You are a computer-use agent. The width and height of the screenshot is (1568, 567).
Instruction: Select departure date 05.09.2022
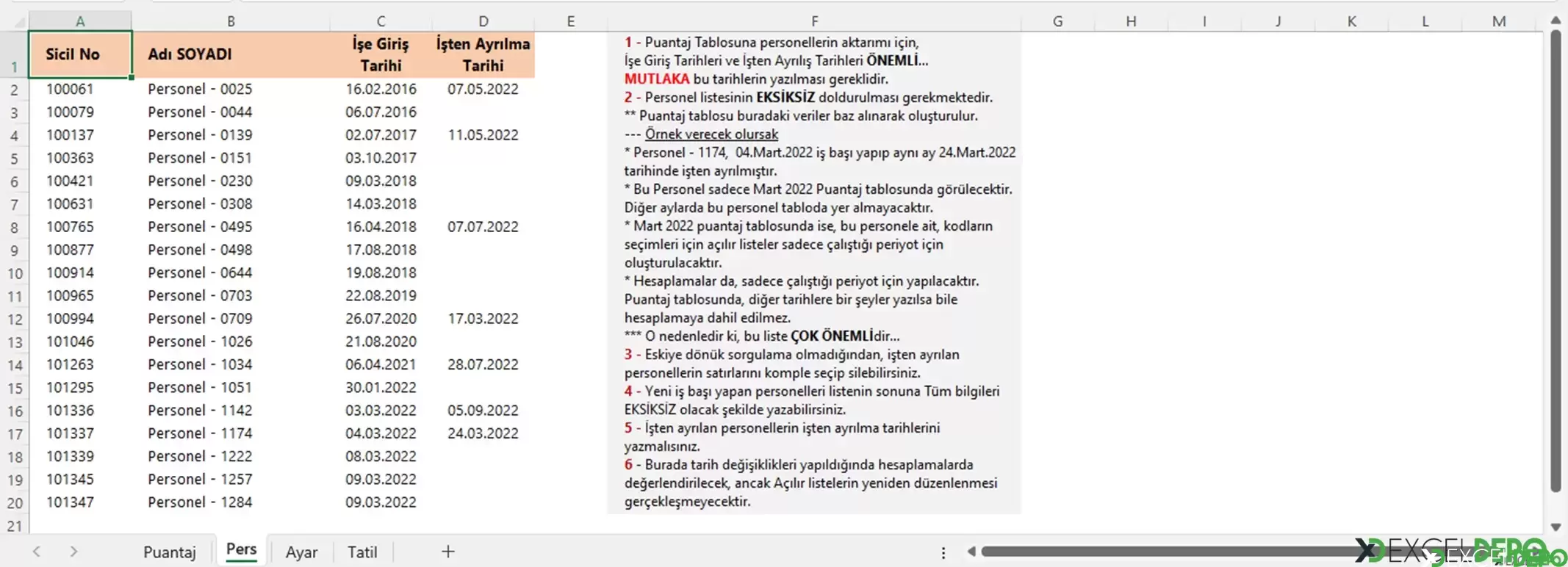(483, 411)
